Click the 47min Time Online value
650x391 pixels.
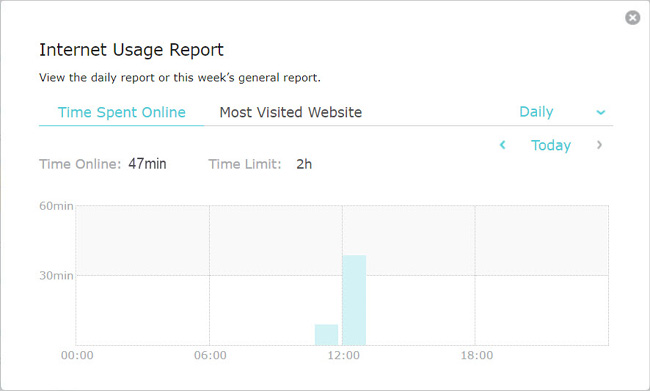147,164
